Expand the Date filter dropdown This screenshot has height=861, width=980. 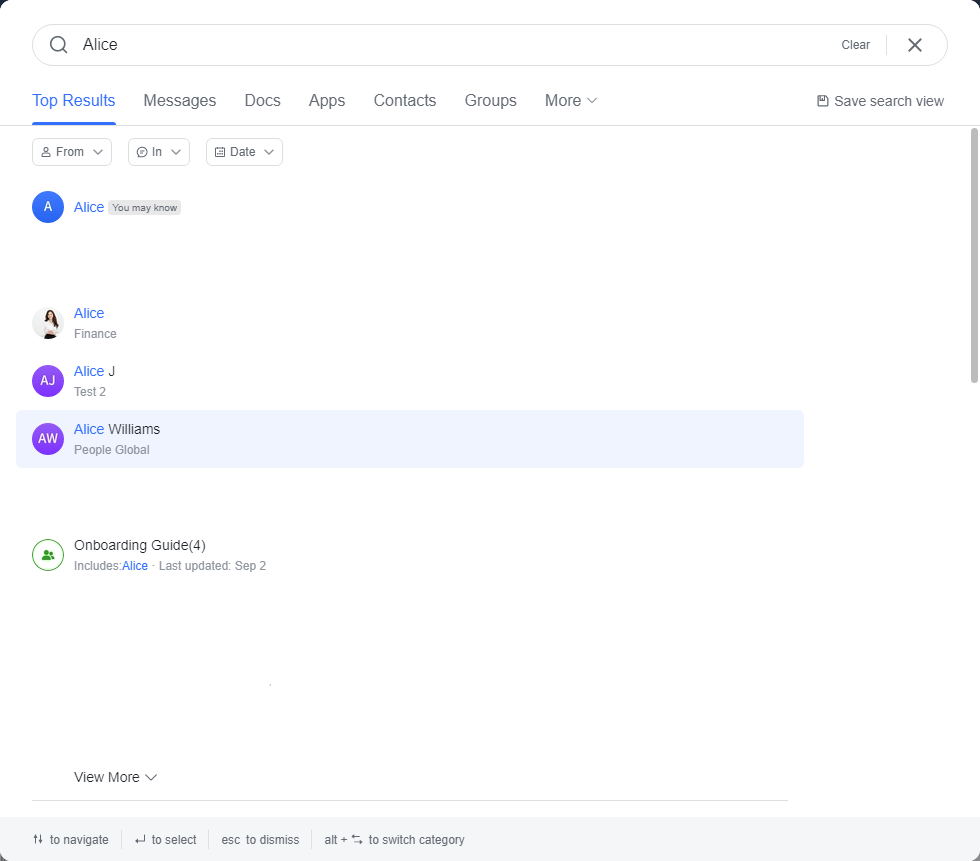(x=244, y=152)
